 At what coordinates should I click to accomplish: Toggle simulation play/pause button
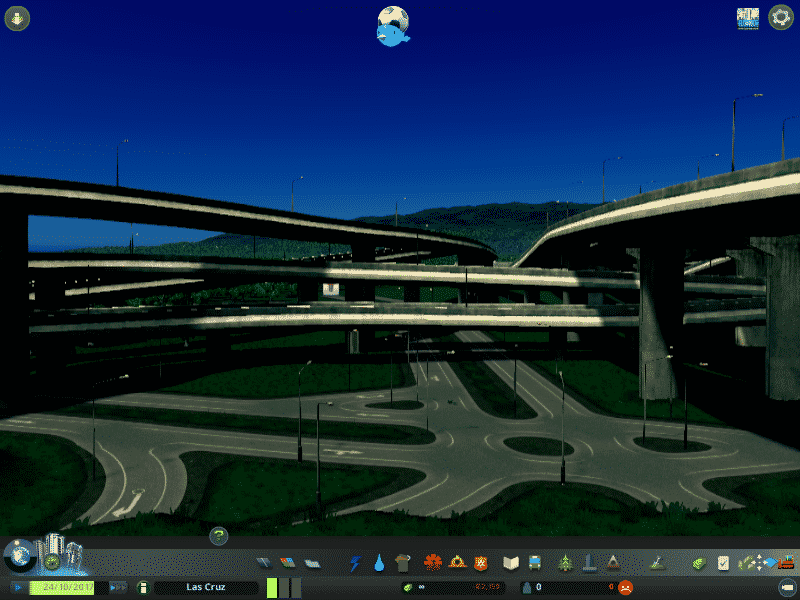pos(17,588)
